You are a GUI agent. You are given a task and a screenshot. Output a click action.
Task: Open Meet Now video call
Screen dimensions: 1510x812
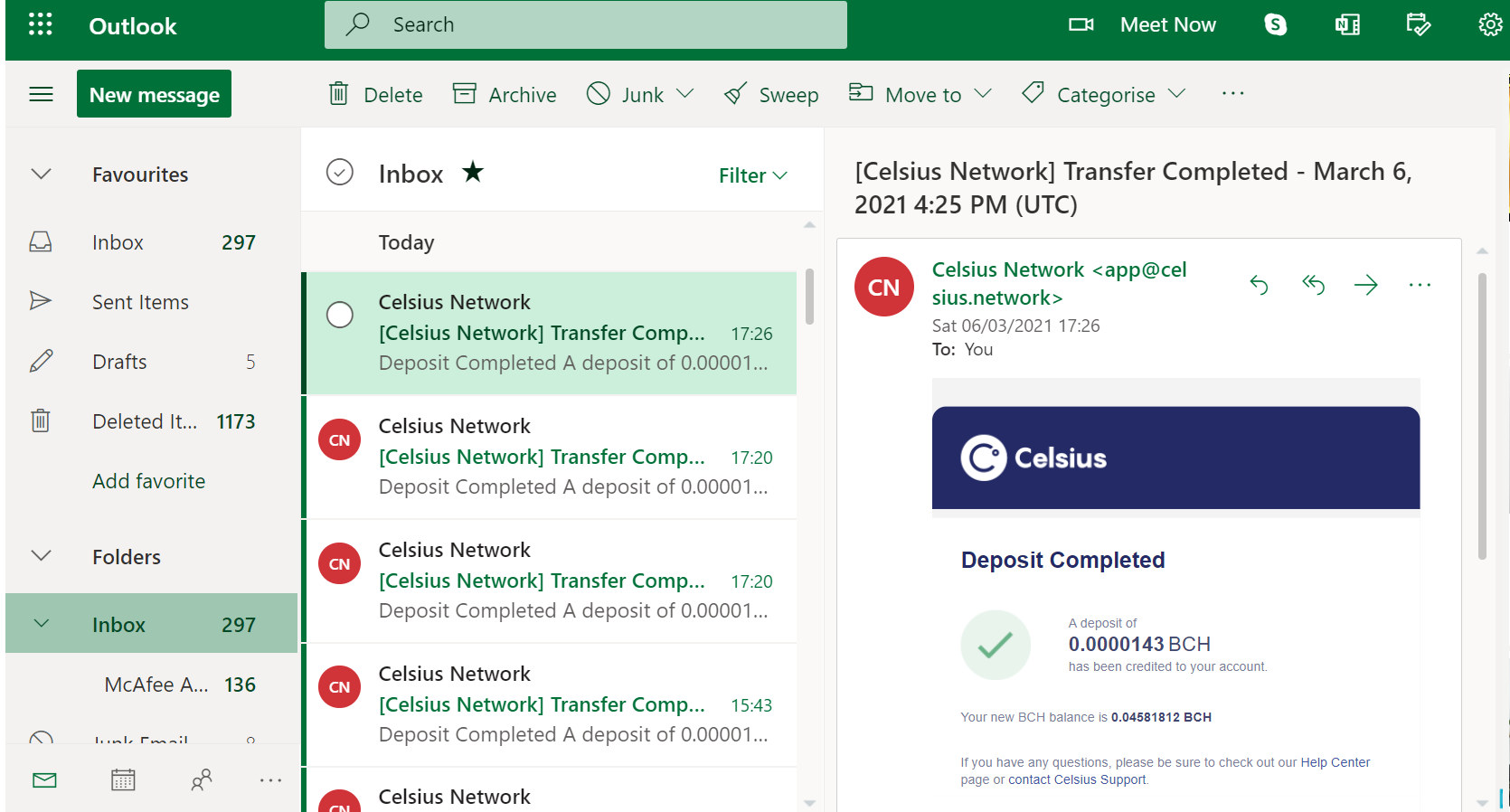pyautogui.click(x=1142, y=24)
